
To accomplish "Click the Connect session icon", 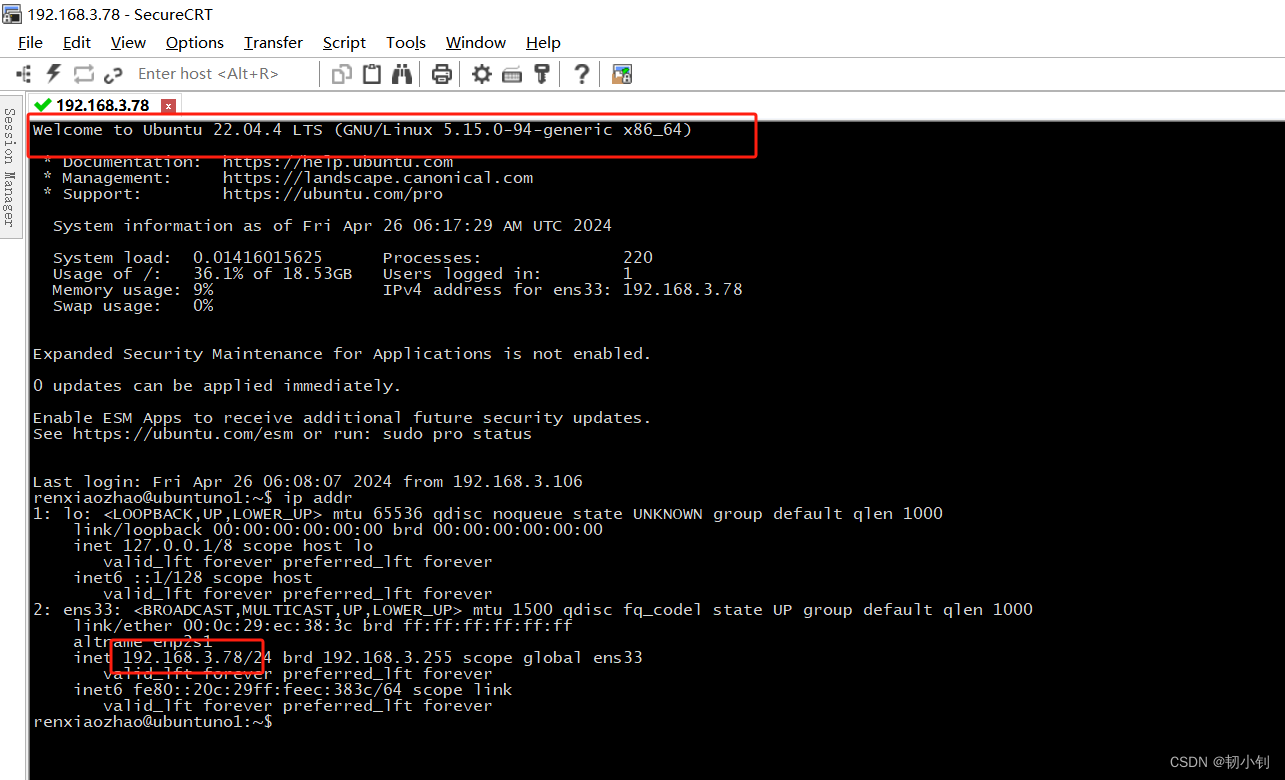I will [23, 73].
